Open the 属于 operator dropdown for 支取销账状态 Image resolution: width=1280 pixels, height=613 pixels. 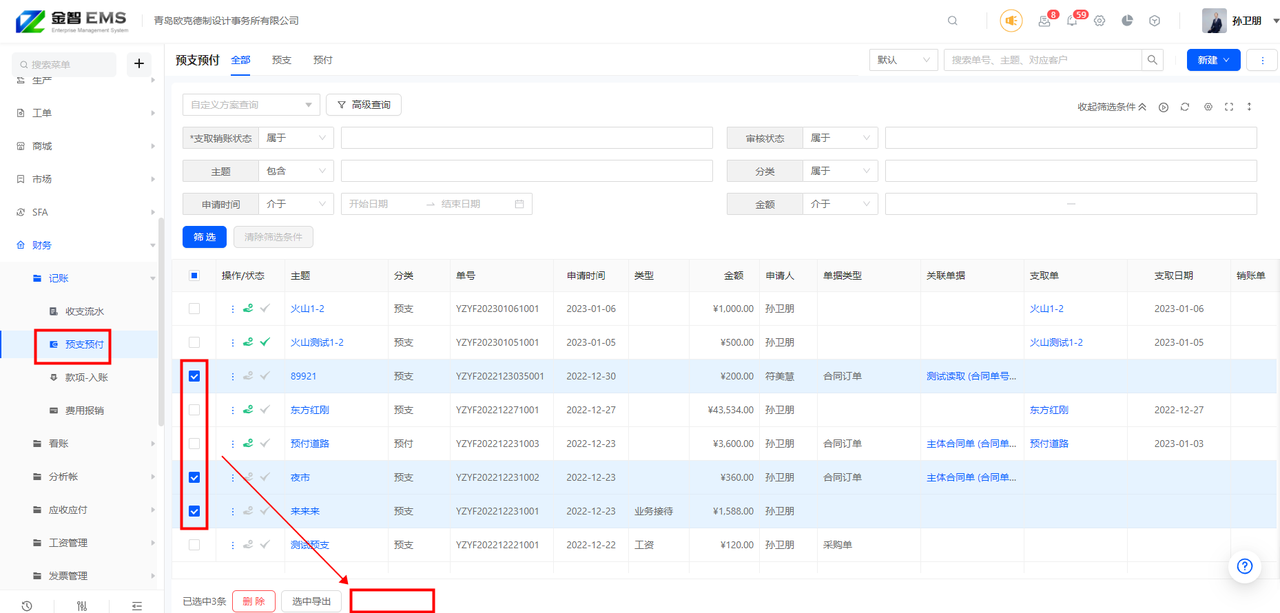tap(296, 138)
